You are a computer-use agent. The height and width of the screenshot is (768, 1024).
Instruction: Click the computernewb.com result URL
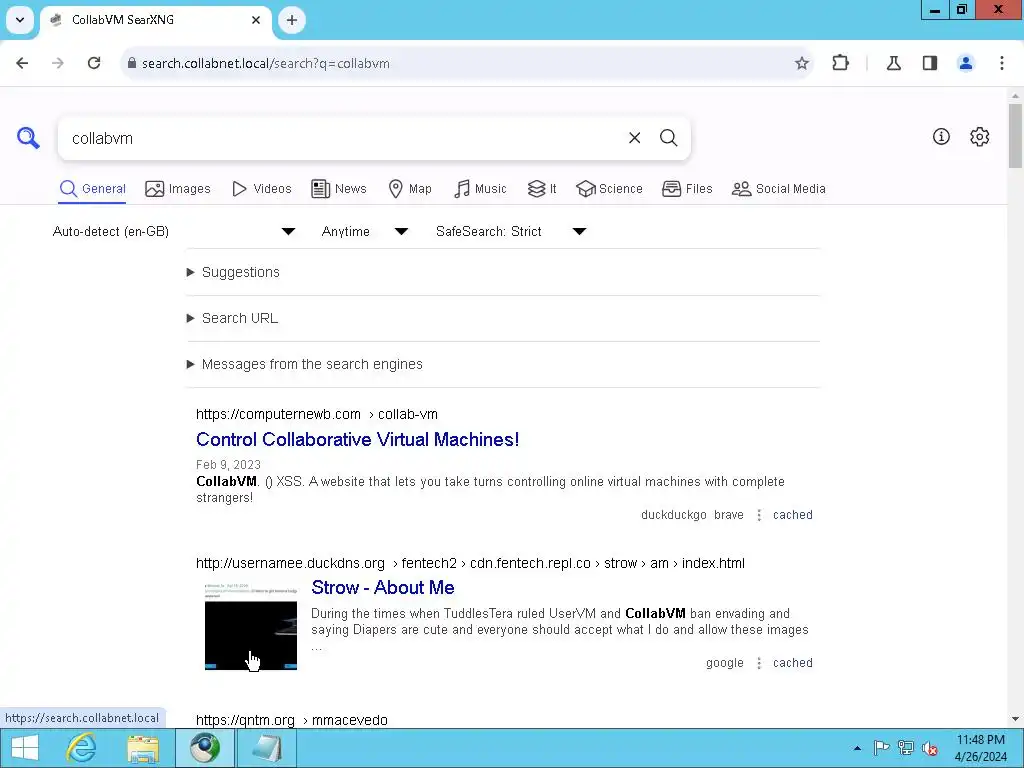point(317,415)
